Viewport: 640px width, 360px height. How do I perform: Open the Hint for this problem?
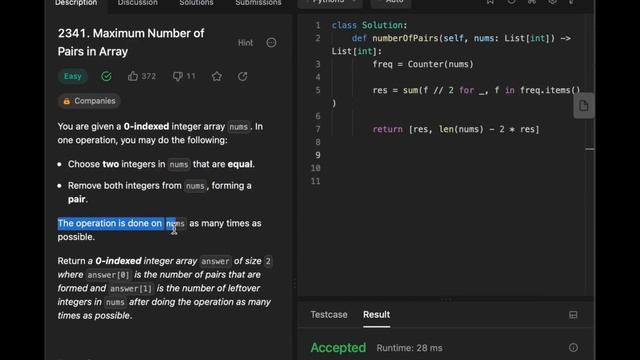[x=245, y=43]
